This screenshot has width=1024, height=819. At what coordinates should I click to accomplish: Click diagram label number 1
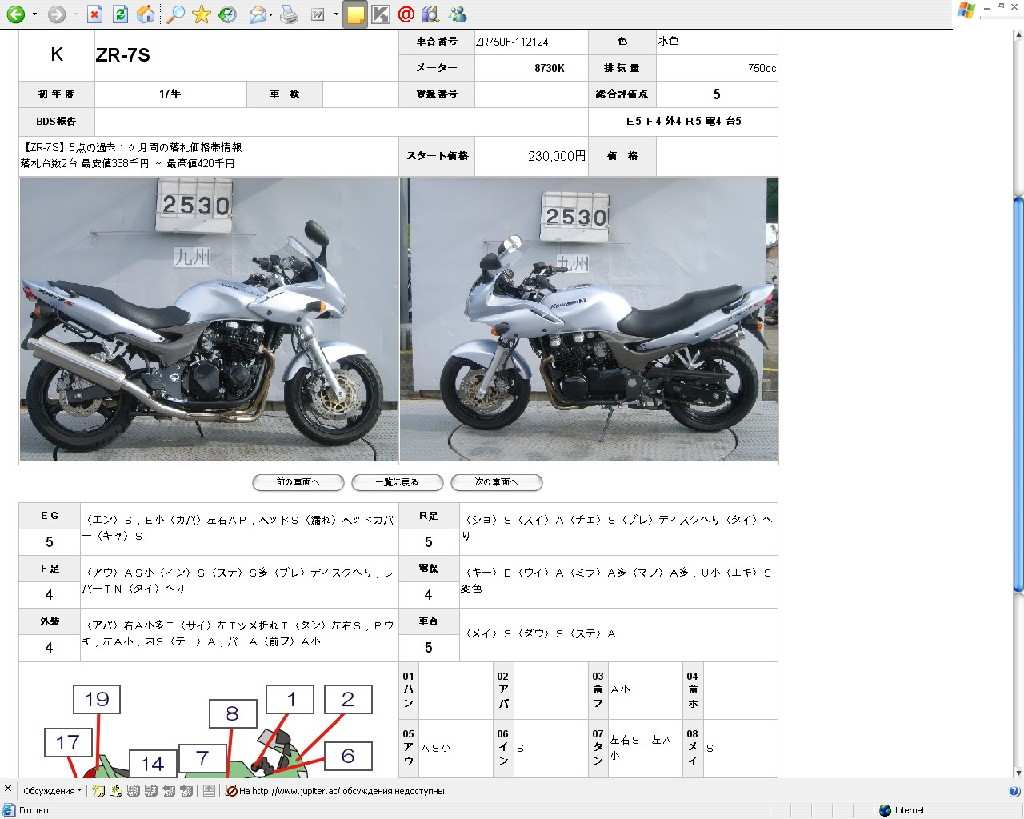[291, 699]
